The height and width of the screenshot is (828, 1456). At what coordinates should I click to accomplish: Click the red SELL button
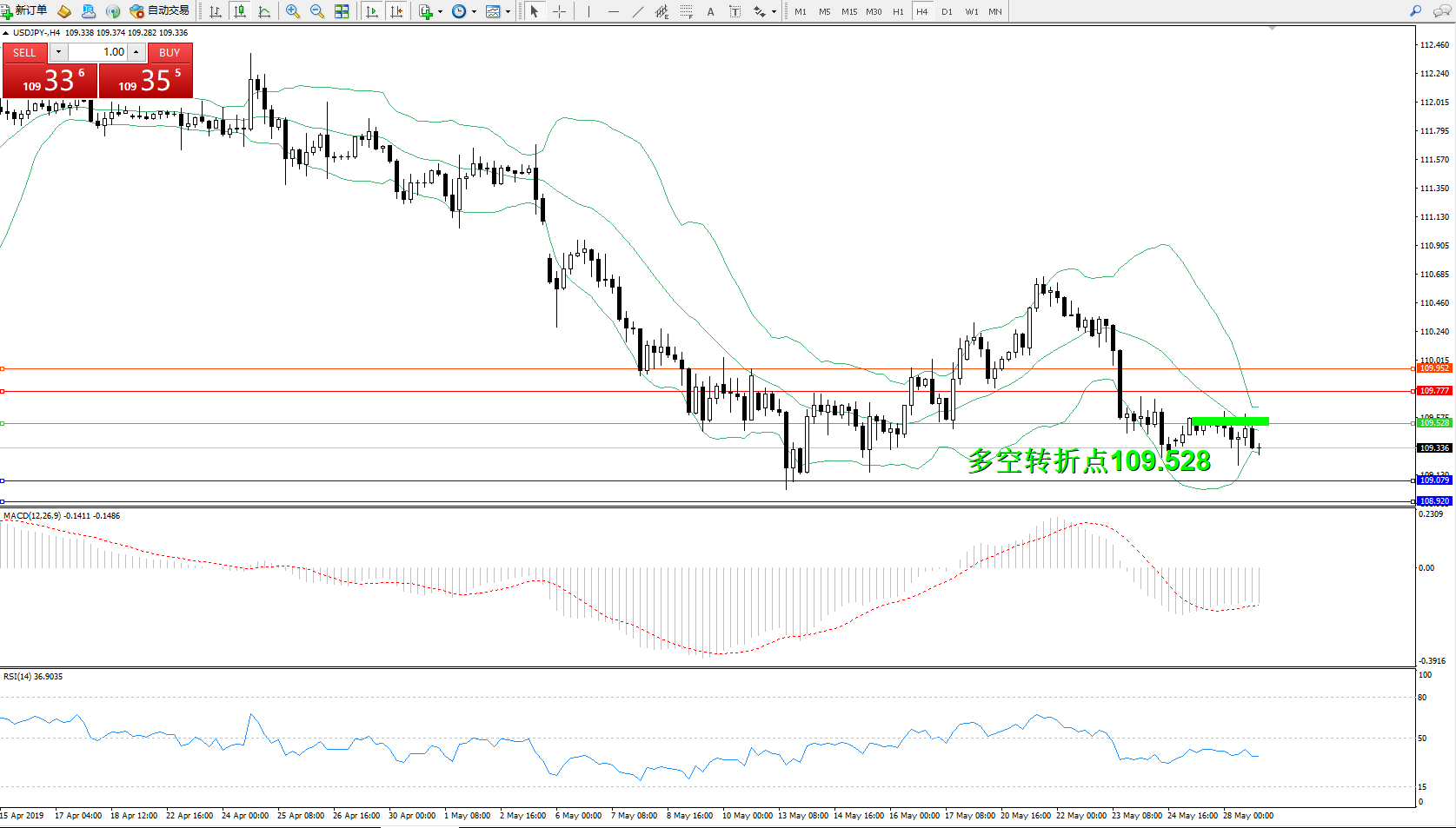(x=24, y=52)
